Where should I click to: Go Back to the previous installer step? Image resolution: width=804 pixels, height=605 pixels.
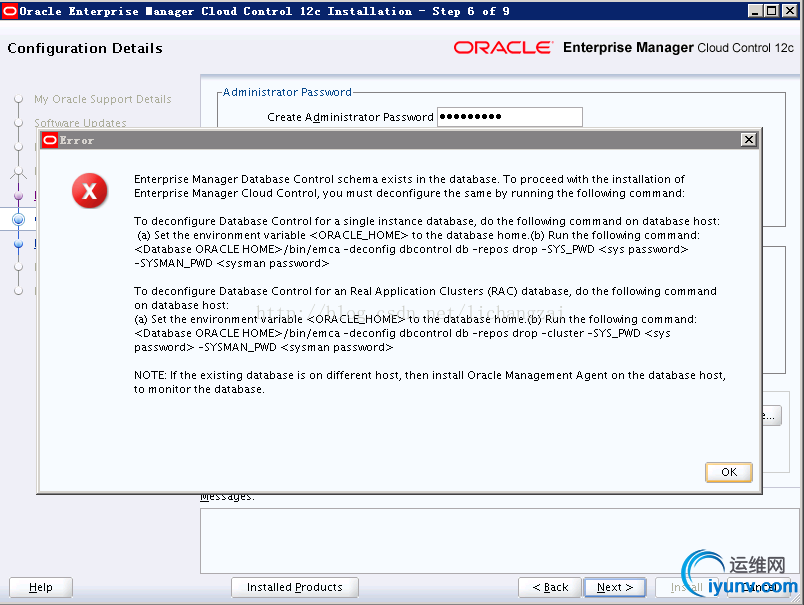pyautogui.click(x=550, y=587)
